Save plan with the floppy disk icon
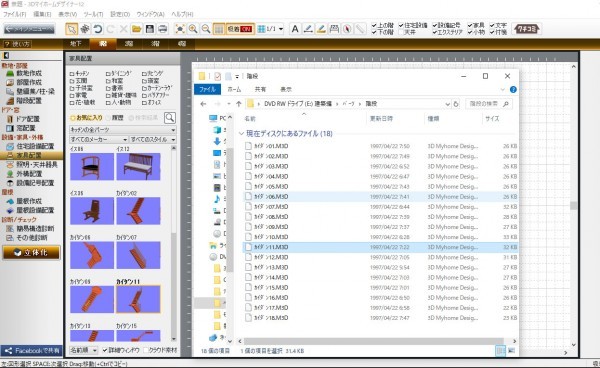 click(x=150, y=29)
